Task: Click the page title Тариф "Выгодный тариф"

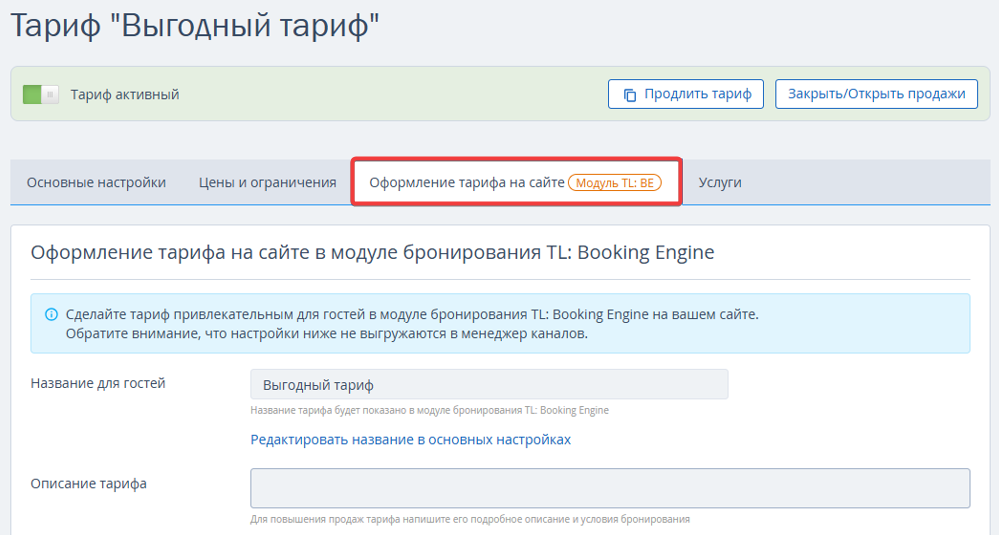Action: (x=195, y=27)
